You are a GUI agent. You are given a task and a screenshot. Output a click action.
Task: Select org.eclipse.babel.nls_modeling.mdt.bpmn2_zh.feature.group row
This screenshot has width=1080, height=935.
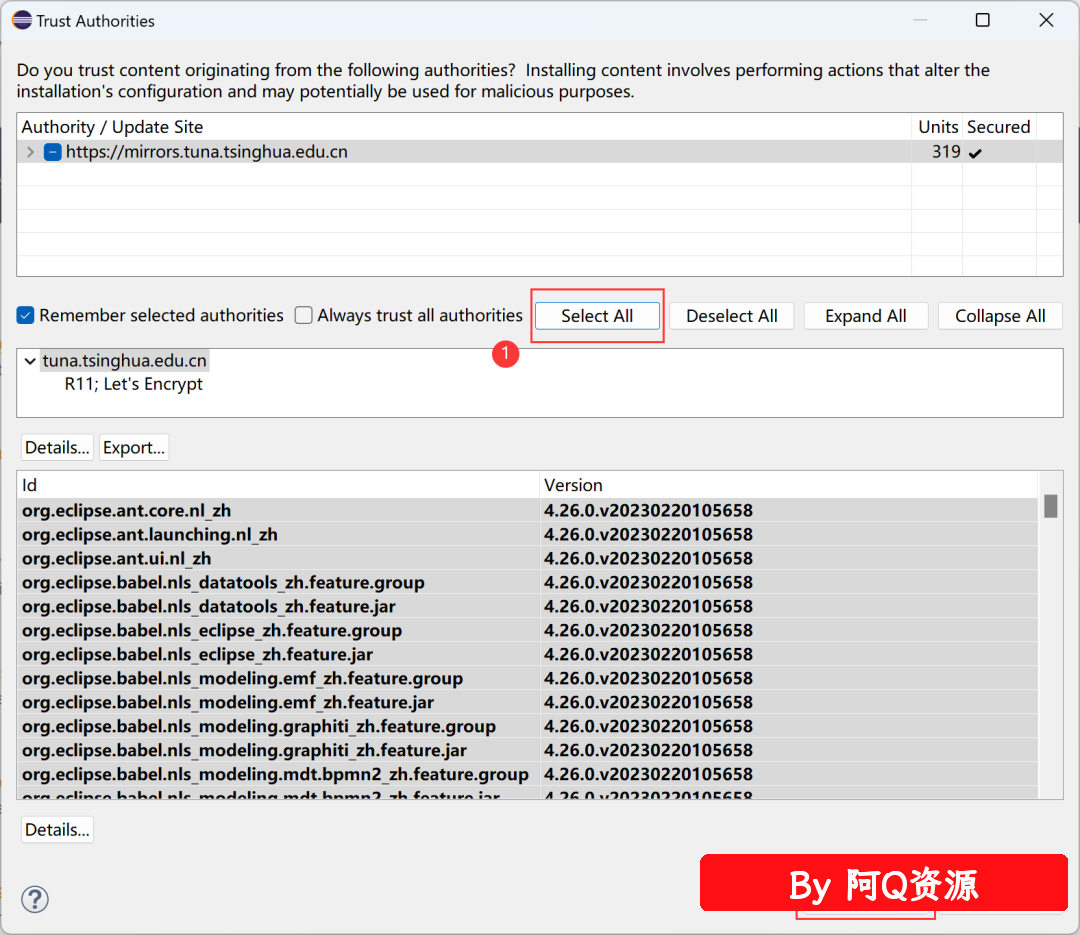(528, 774)
